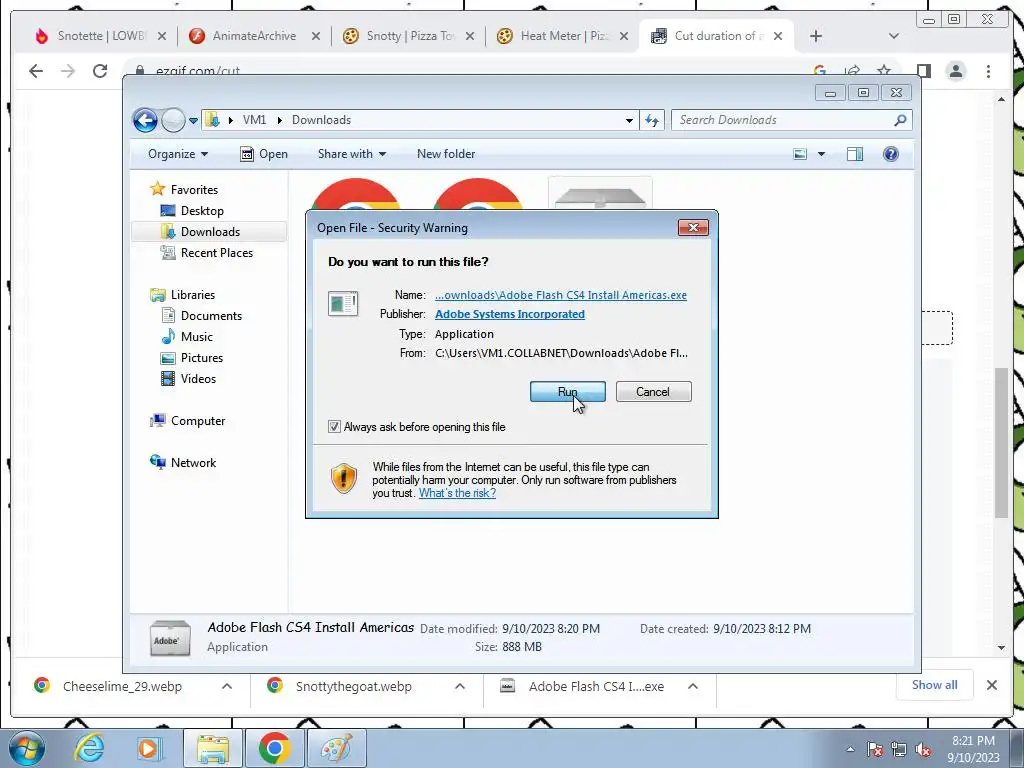Image resolution: width=1024 pixels, height=768 pixels.
Task: Reload the ezgif page in Chrome
Action: coord(100,71)
